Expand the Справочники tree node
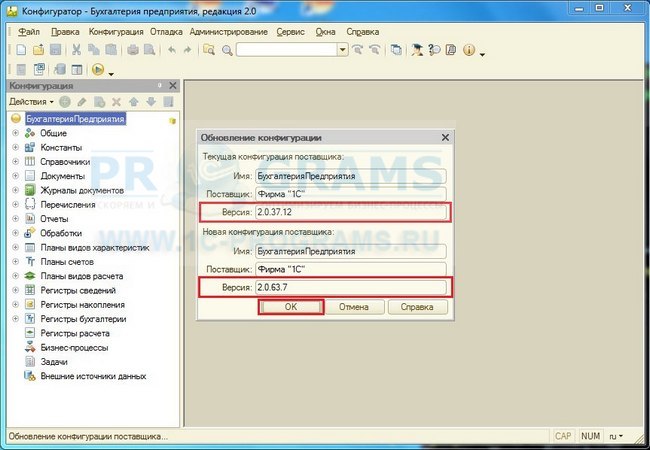650x450 pixels. [15, 162]
